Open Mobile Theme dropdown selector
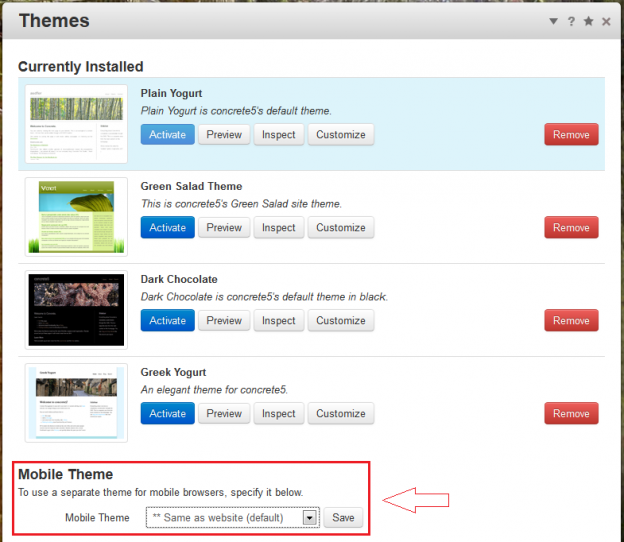Viewport: 624px width, 542px height. coord(232,517)
